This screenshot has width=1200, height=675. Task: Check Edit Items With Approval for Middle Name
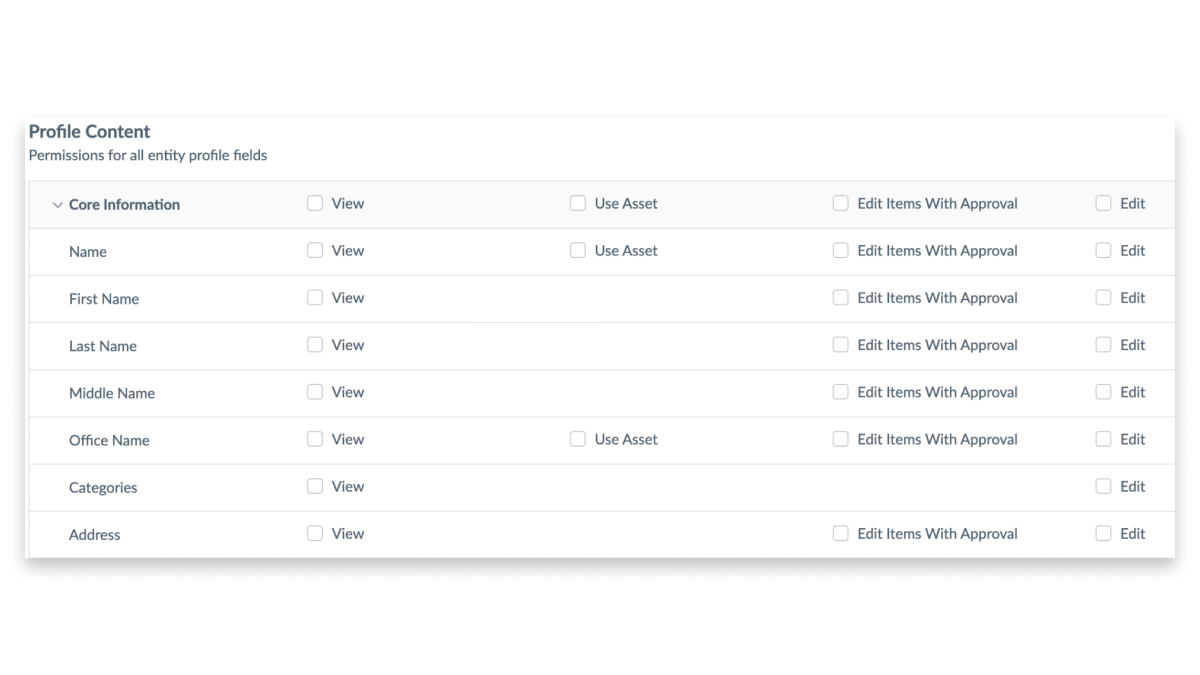[x=841, y=392]
